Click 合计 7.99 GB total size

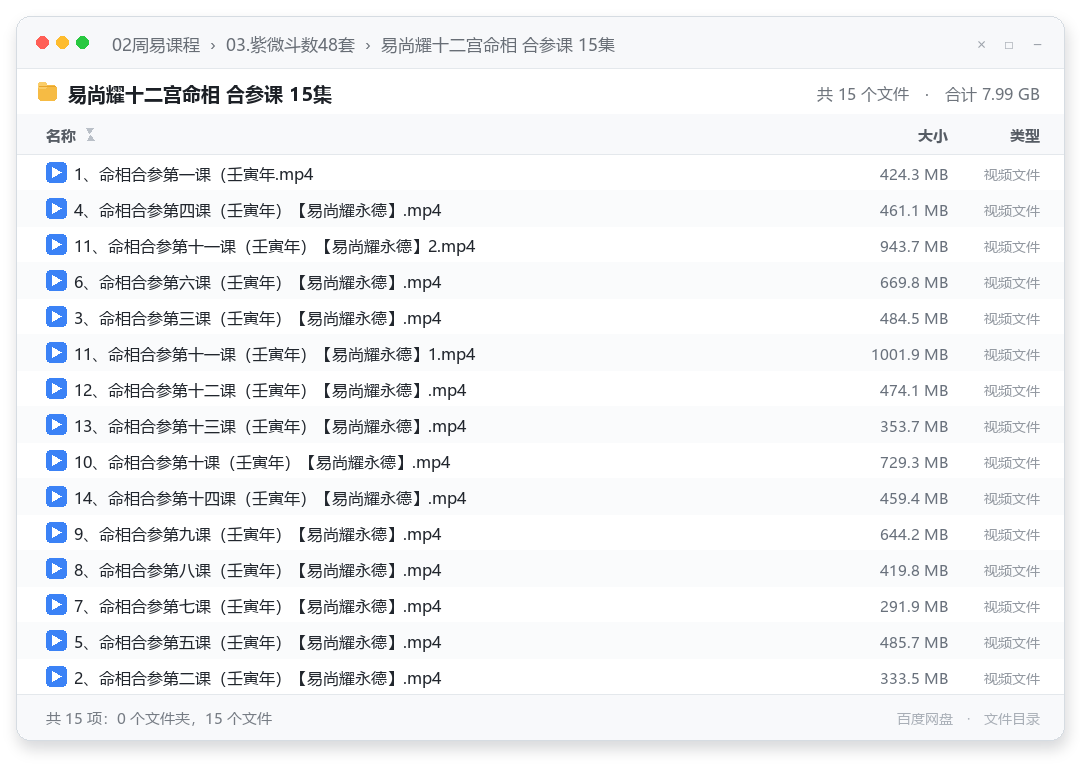tap(992, 94)
